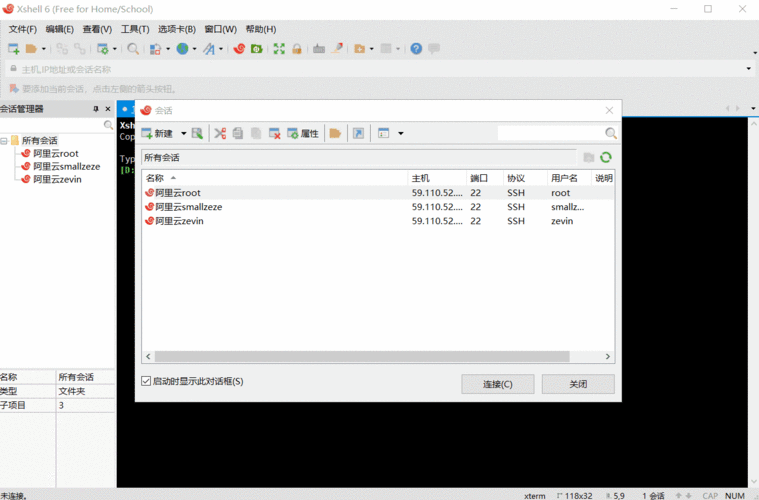
Task: Click the 新建 button in sessions dialog
Action: (x=158, y=133)
